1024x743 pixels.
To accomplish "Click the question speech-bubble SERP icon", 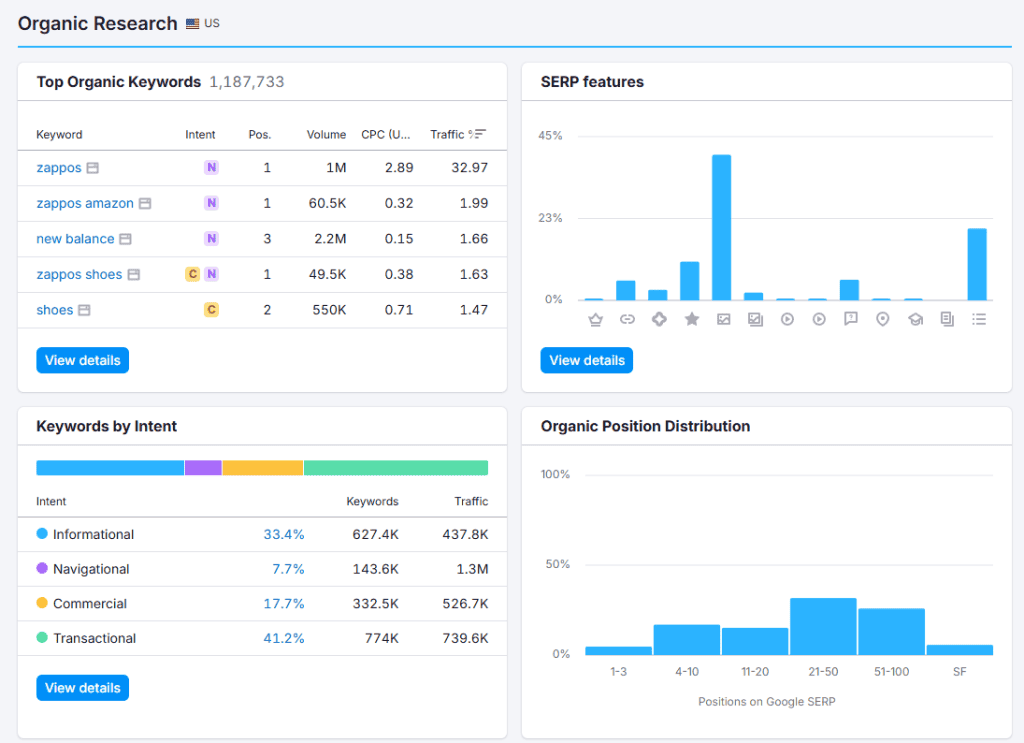I will pyautogui.click(x=850, y=319).
